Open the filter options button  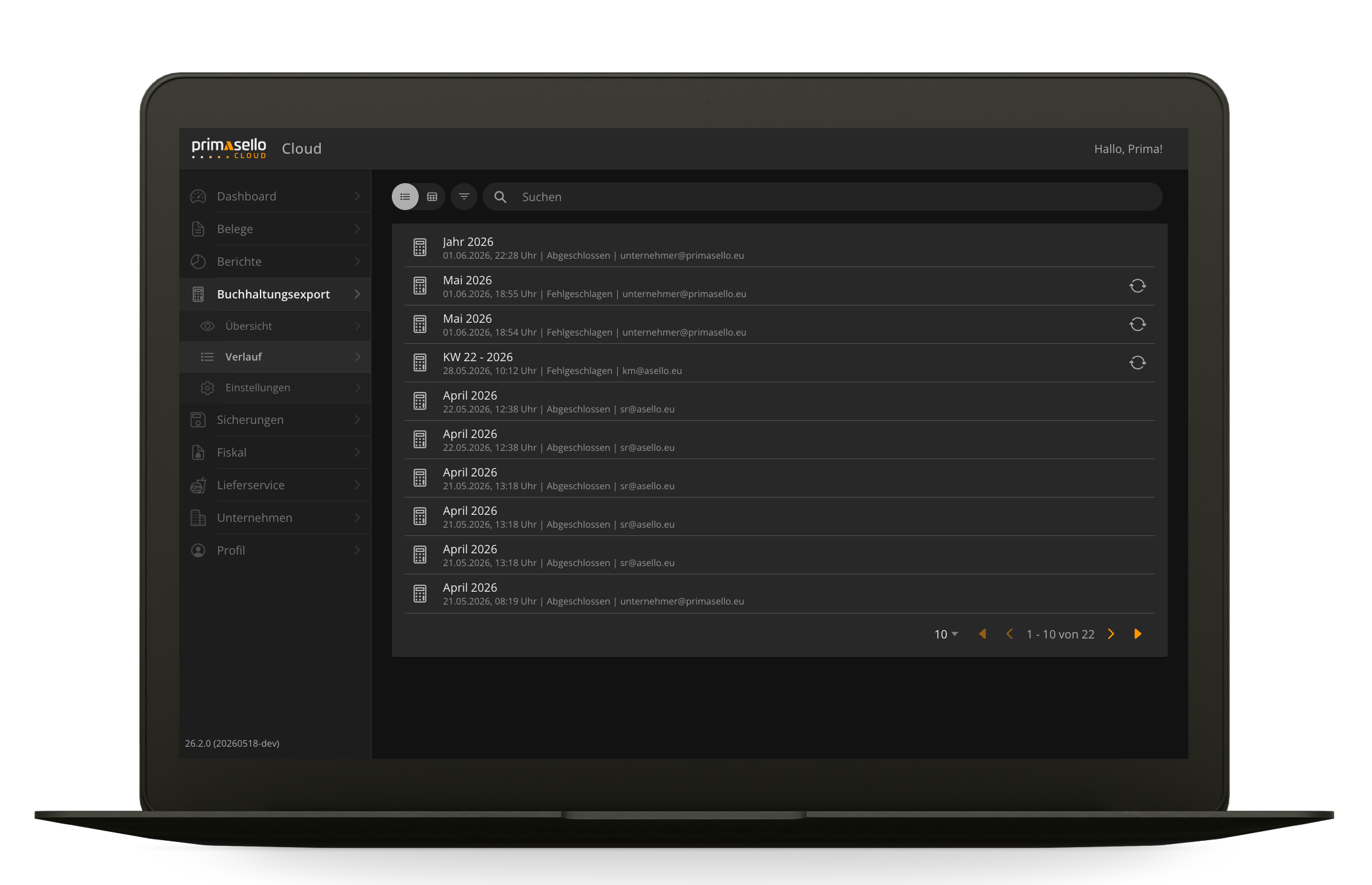pyautogui.click(x=464, y=197)
